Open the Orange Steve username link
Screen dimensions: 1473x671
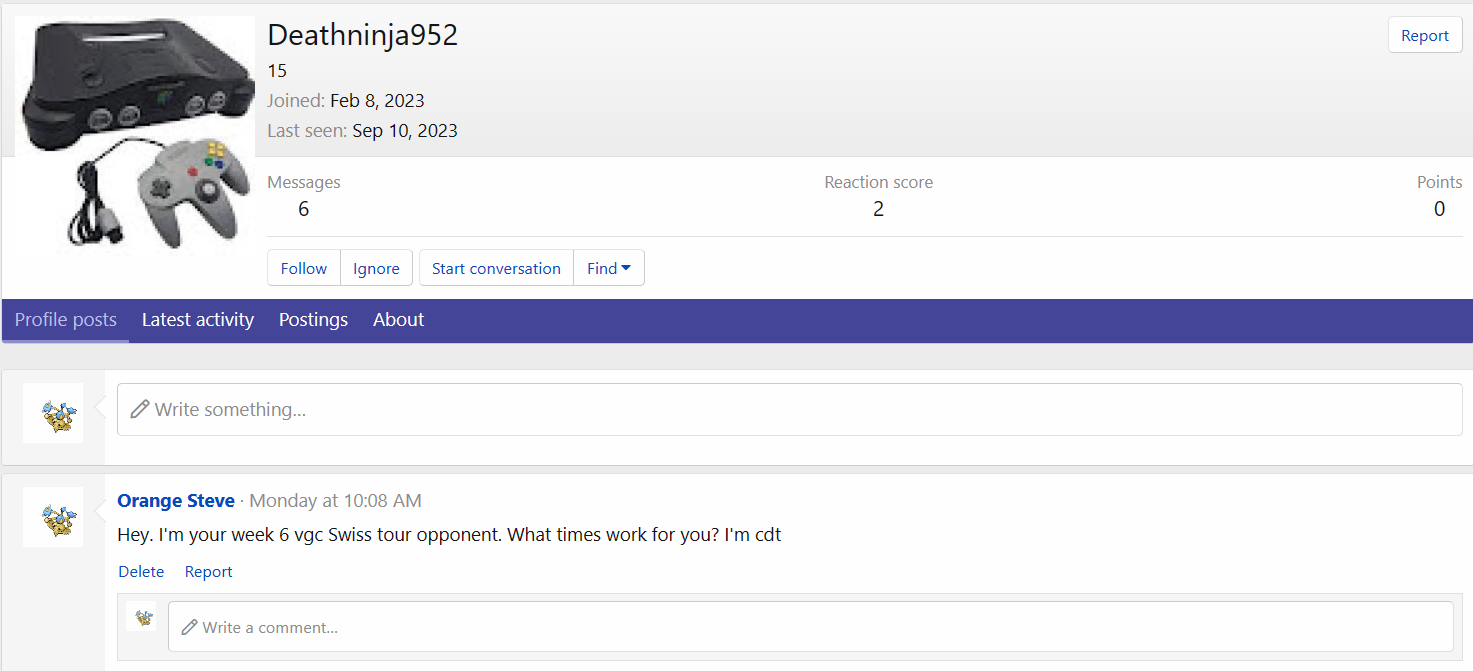(176, 501)
